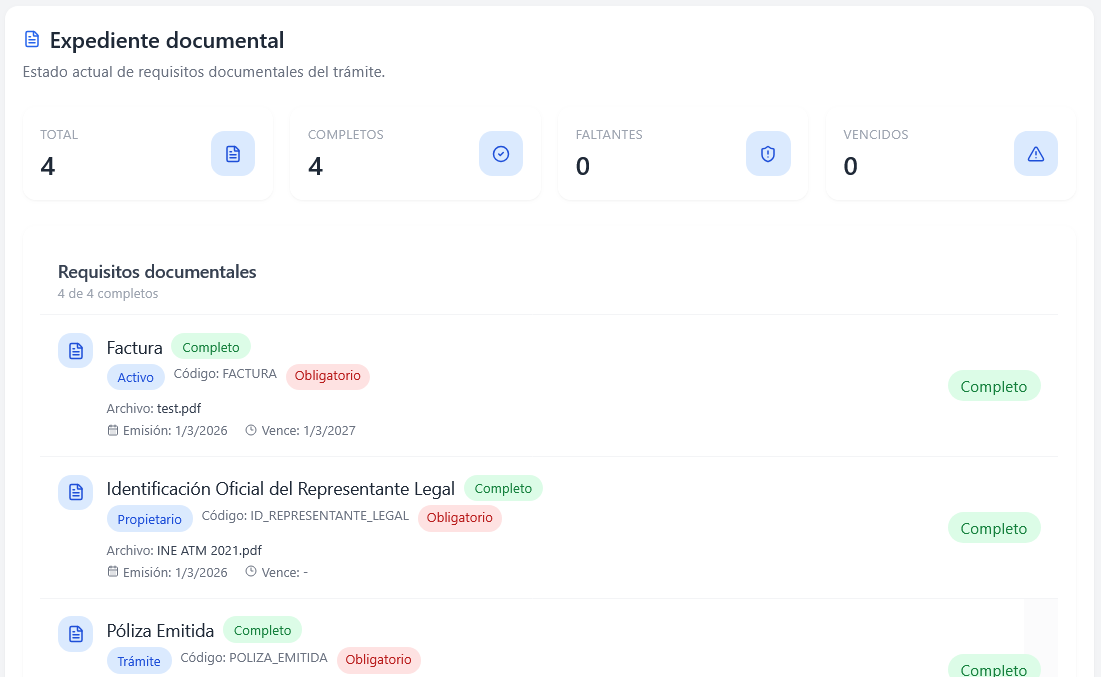Click the 'Requisitos documentales' heading
Image resolution: width=1101 pixels, height=677 pixels.
click(x=157, y=272)
